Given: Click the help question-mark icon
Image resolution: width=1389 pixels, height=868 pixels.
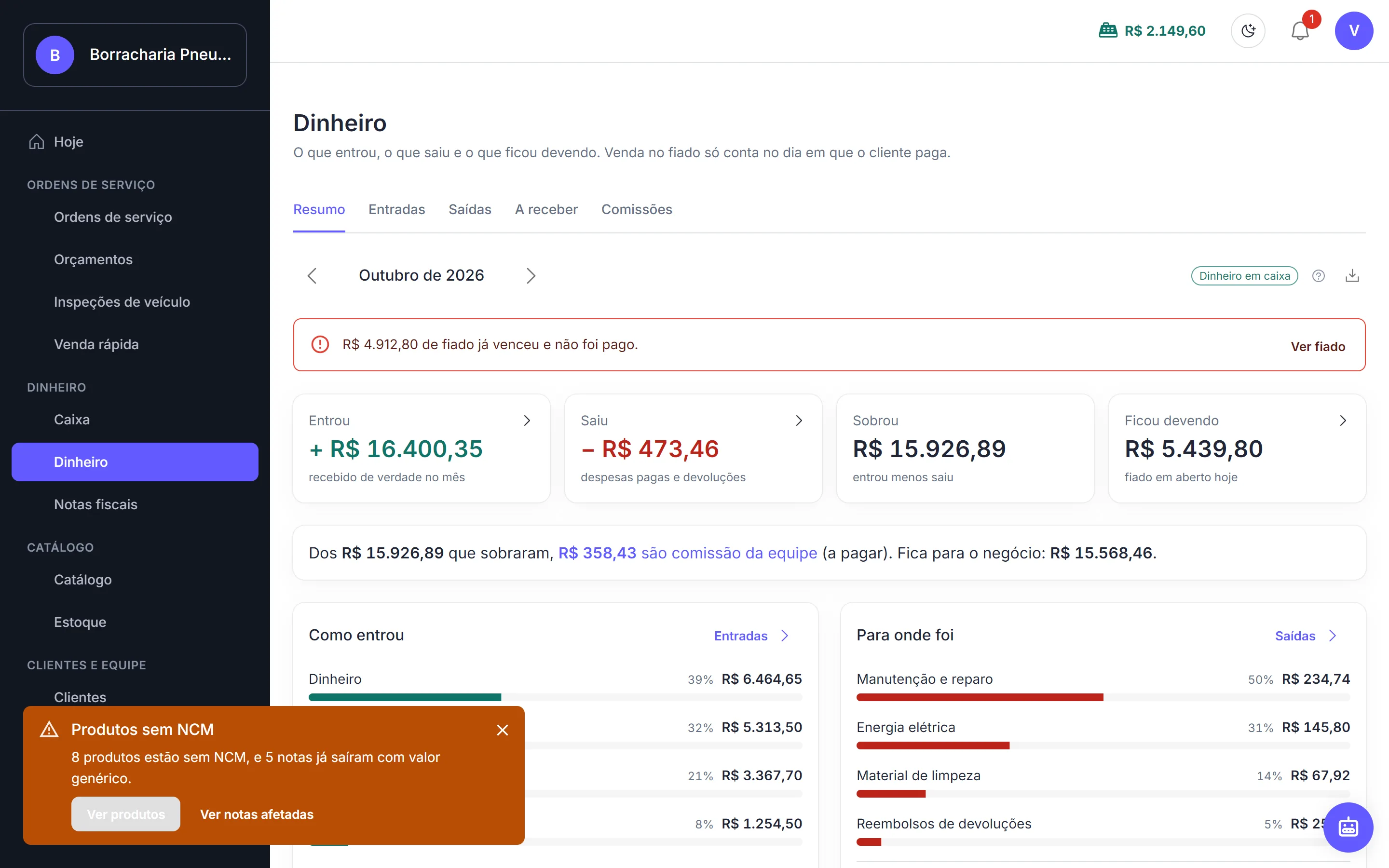Looking at the screenshot, I should (x=1319, y=276).
